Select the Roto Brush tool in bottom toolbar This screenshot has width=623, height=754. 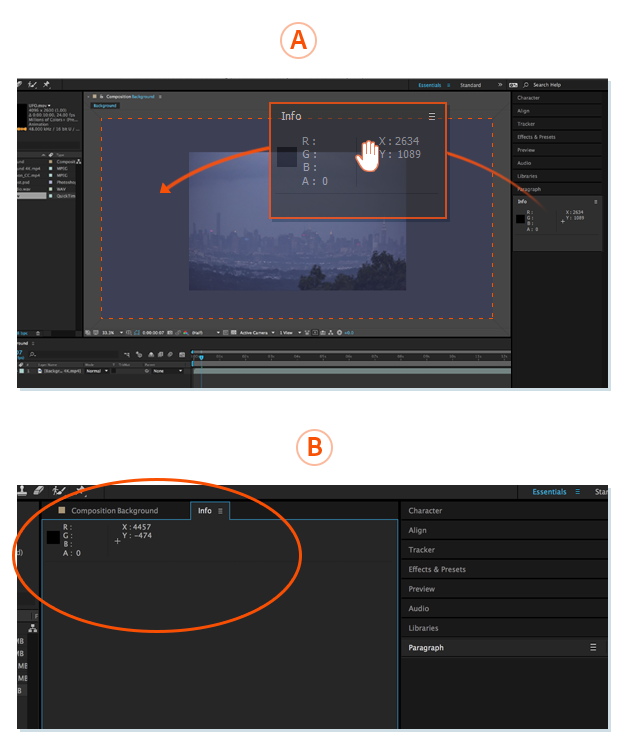(58, 491)
